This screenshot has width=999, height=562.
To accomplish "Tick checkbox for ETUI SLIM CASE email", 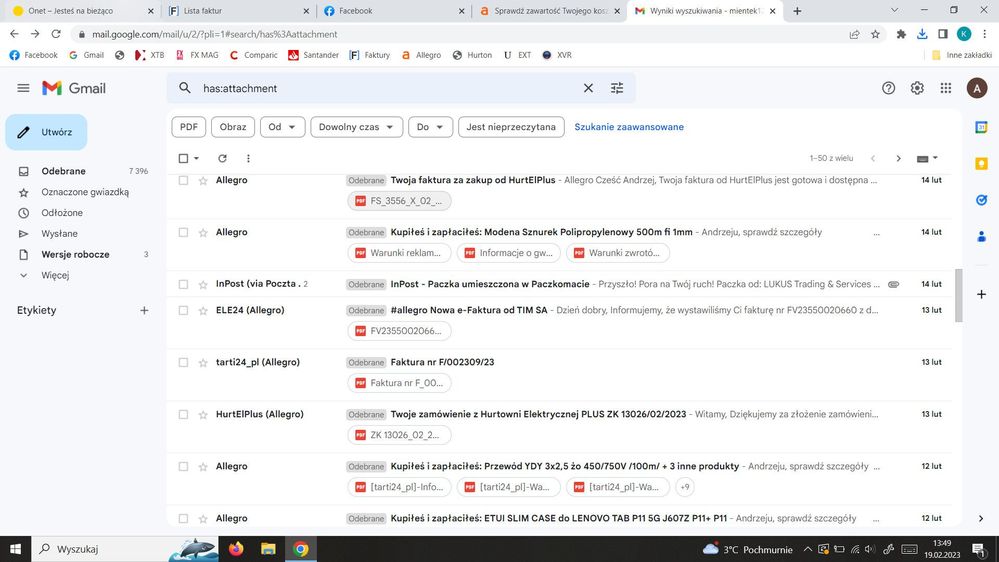I will [x=183, y=519].
